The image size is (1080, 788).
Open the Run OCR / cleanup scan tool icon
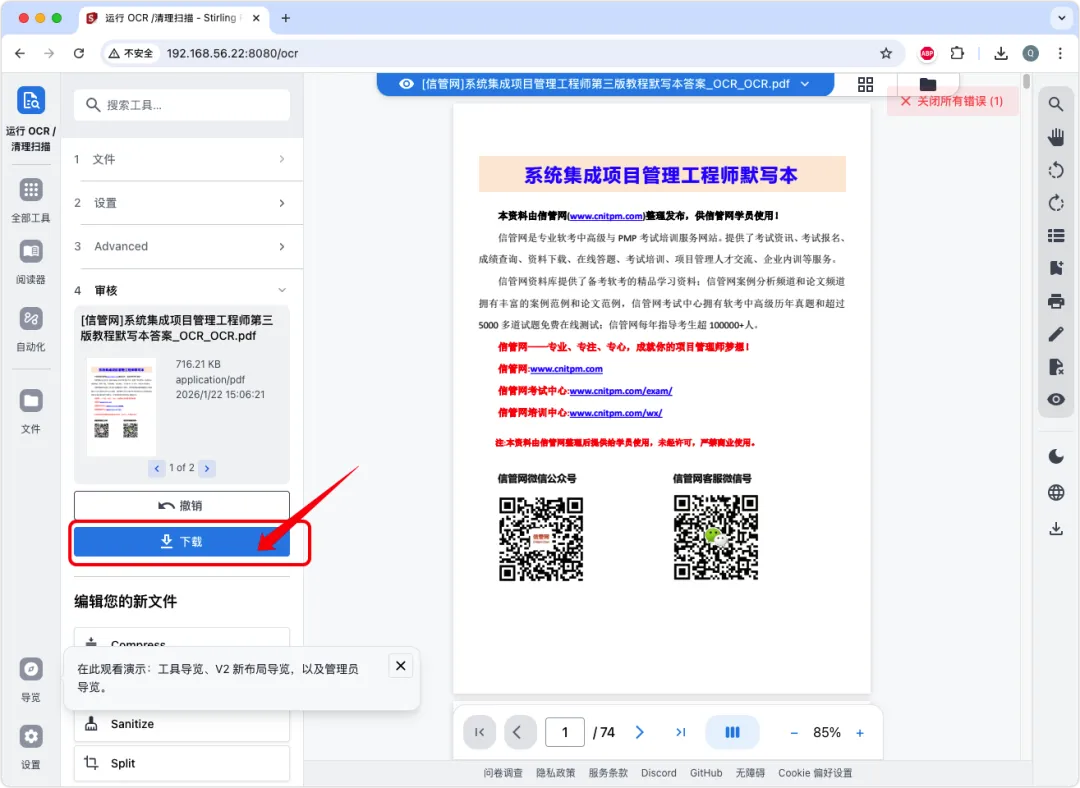coord(31,101)
